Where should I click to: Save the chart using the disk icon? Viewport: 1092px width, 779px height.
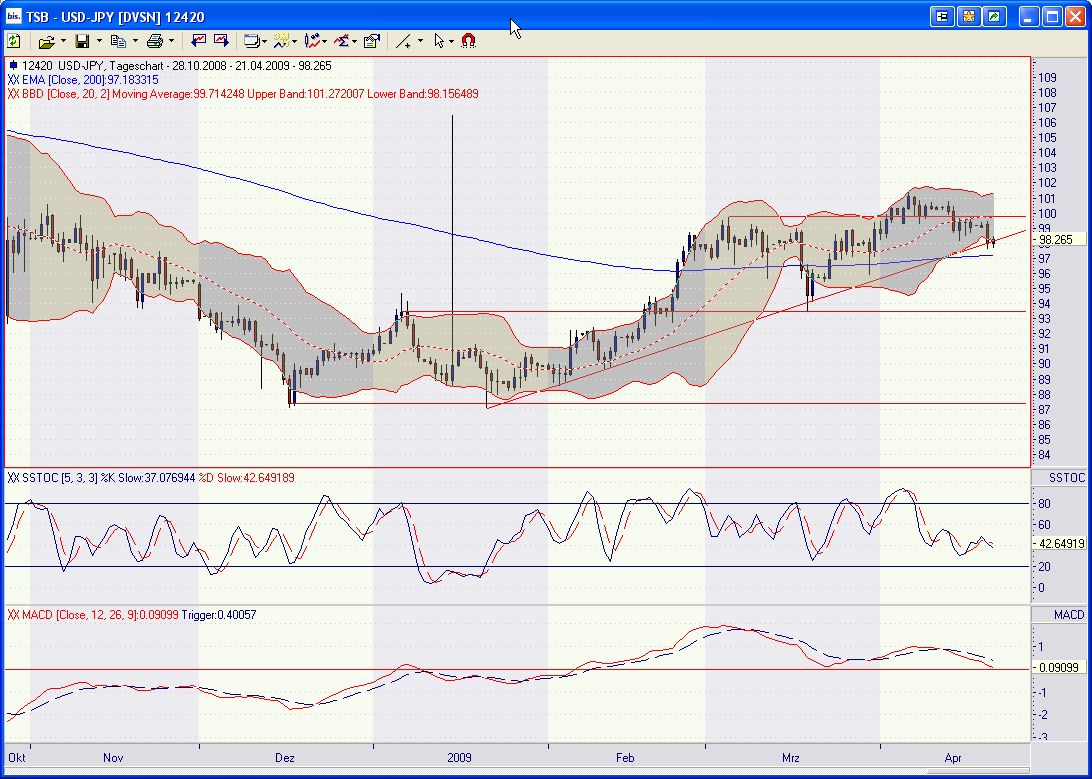(x=83, y=41)
